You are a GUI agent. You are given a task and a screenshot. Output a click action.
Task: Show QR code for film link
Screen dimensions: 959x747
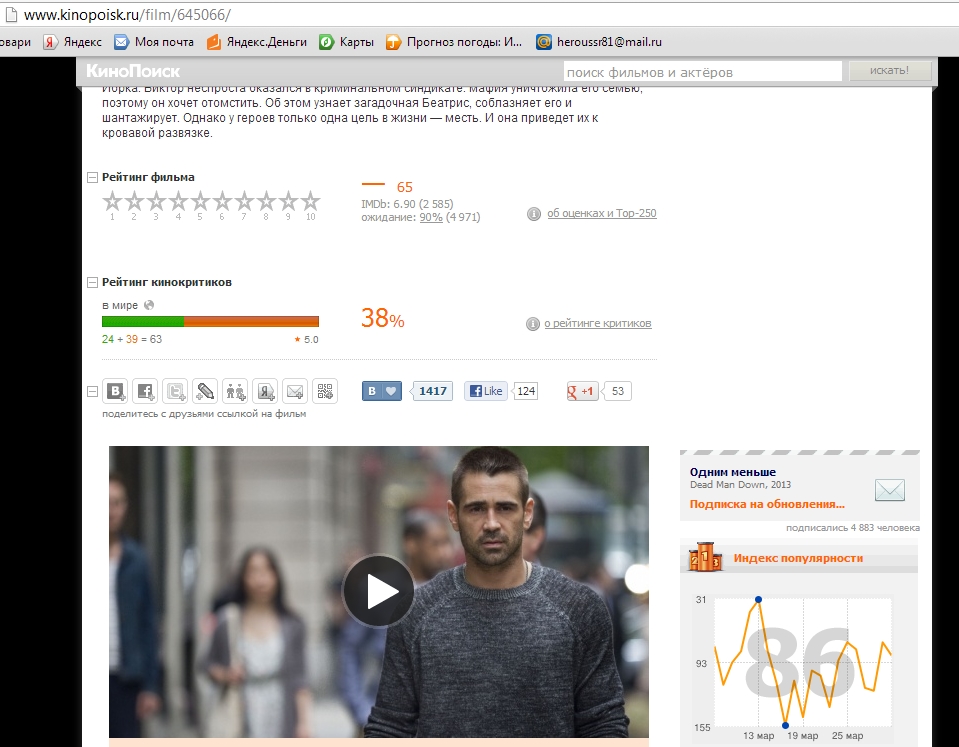pyautogui.click(x=325, y=391)
